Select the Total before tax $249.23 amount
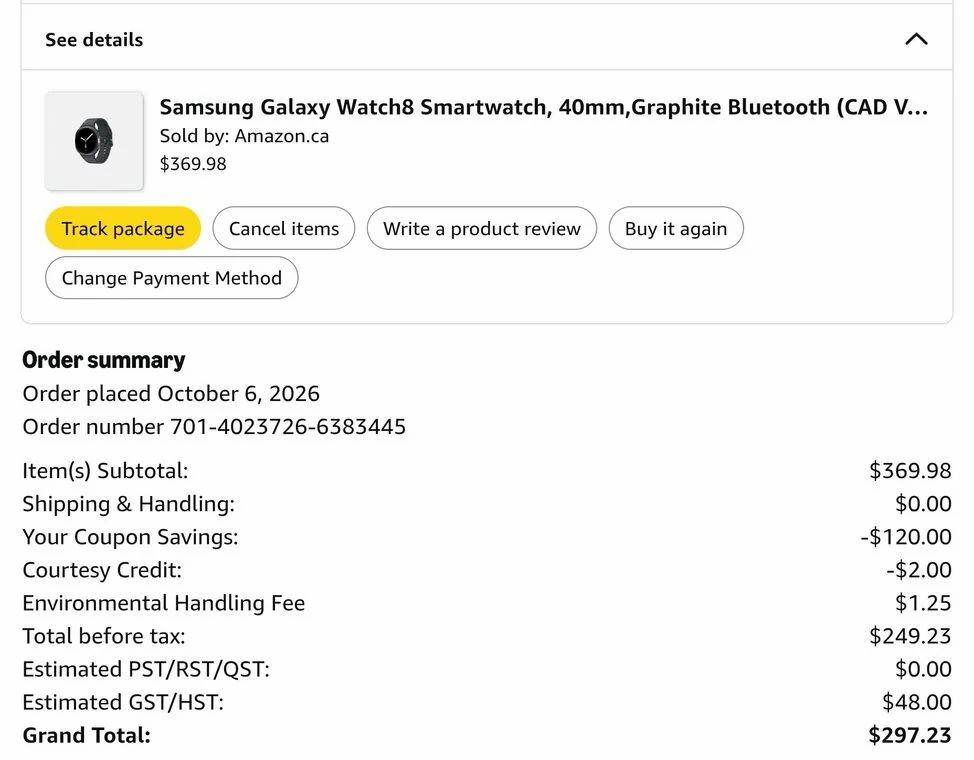The image size is (974, 760). 910,636
